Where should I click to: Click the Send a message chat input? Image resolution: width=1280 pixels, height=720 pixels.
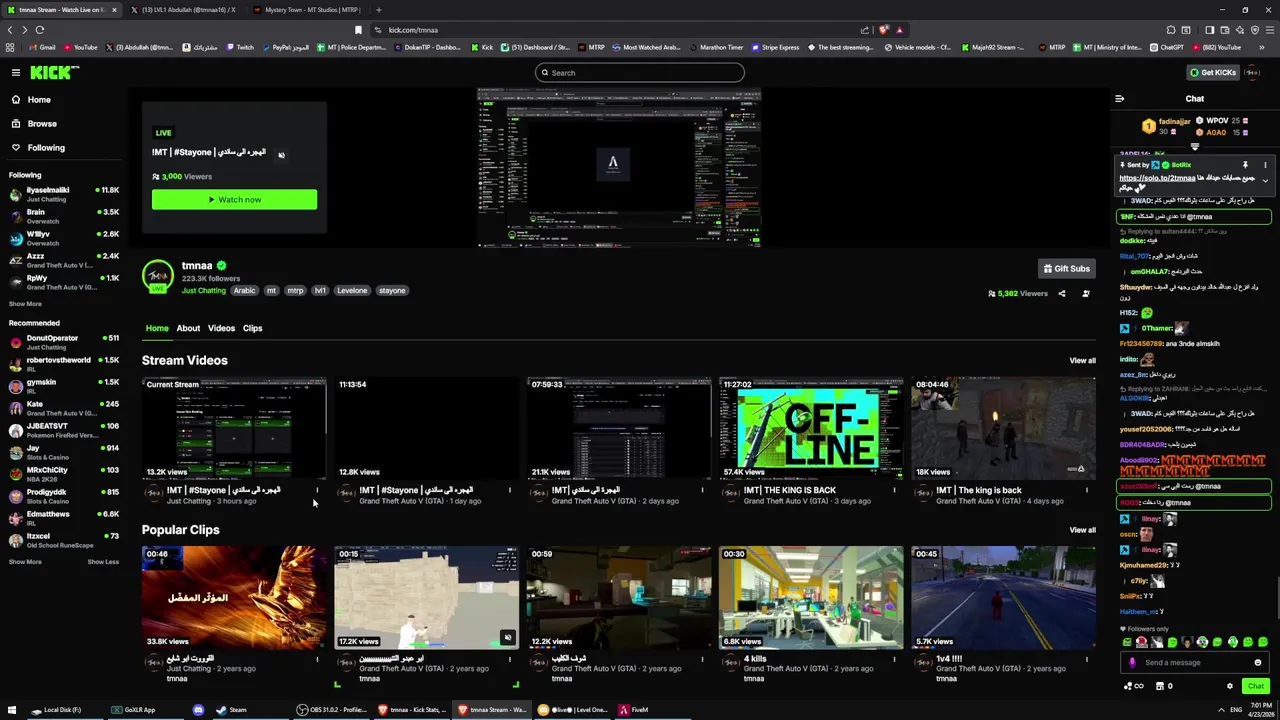pyautogui.click(x=1195, y=662)
